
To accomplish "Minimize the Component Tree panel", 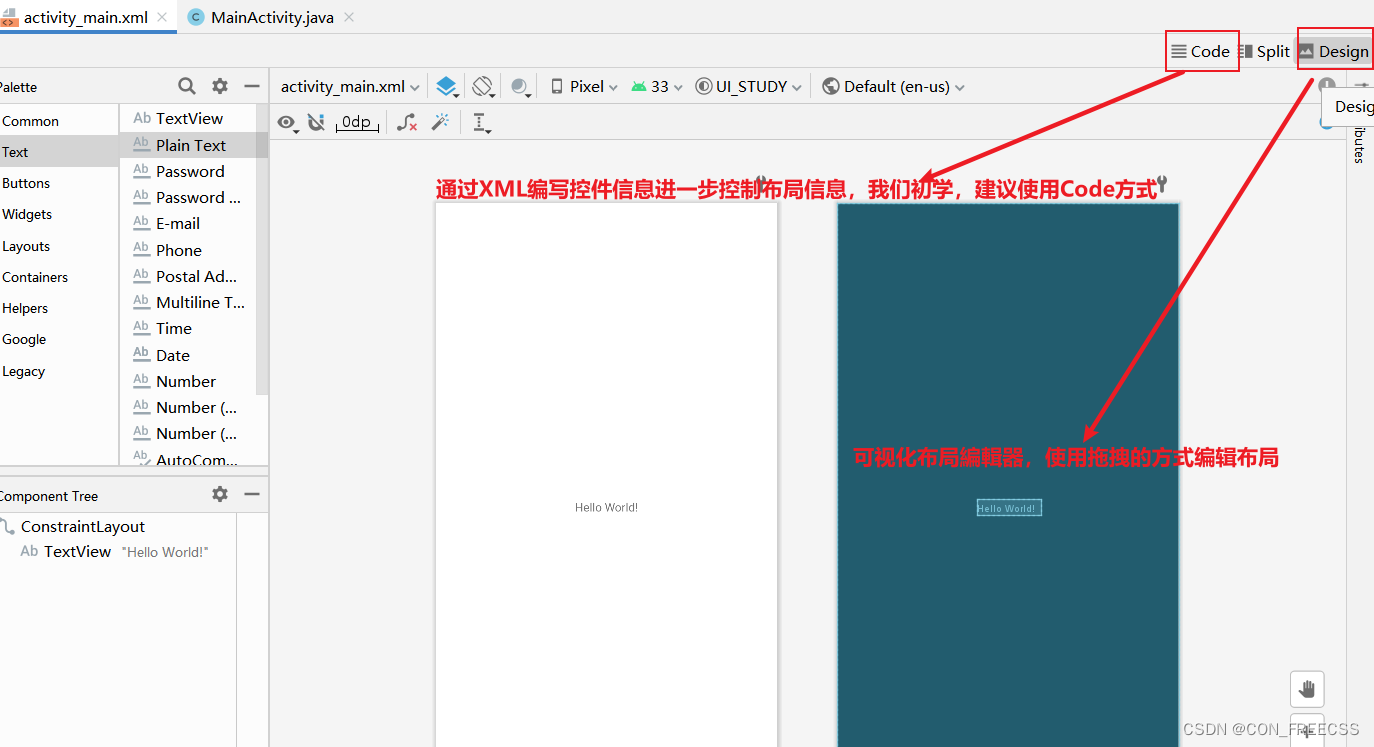I will [x=252, y=494].
